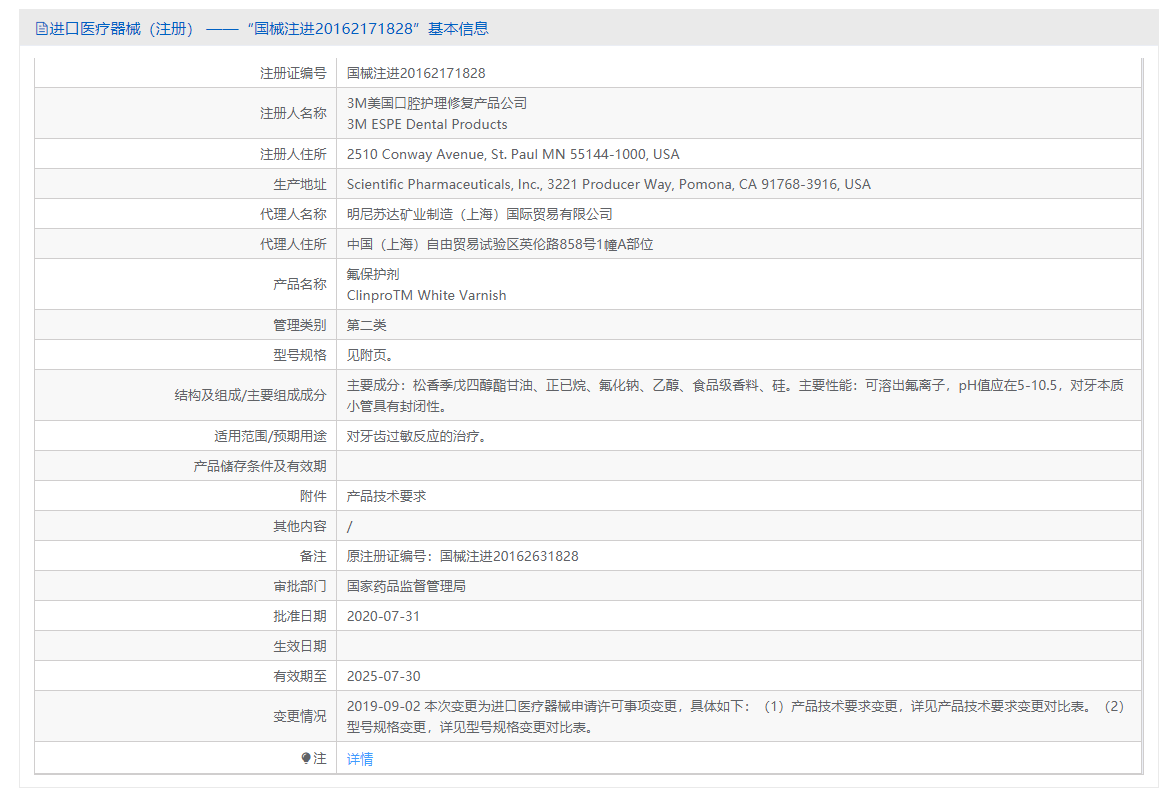Select the 备注 label
Image resolution: width=1173 pixels, height=795 pixels.
(x=313, y=556)
